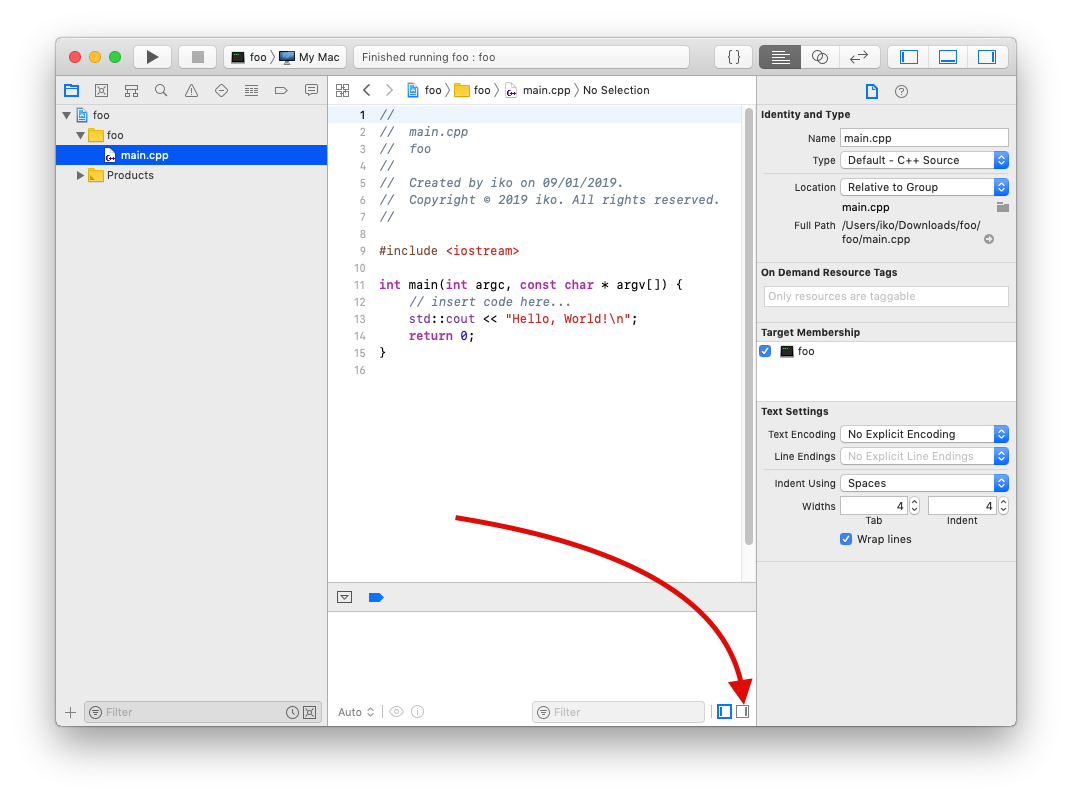This screenshot has width=1072, height=800.
Task: Disable the Wrap lines checkbox
Action: point(846,539)
